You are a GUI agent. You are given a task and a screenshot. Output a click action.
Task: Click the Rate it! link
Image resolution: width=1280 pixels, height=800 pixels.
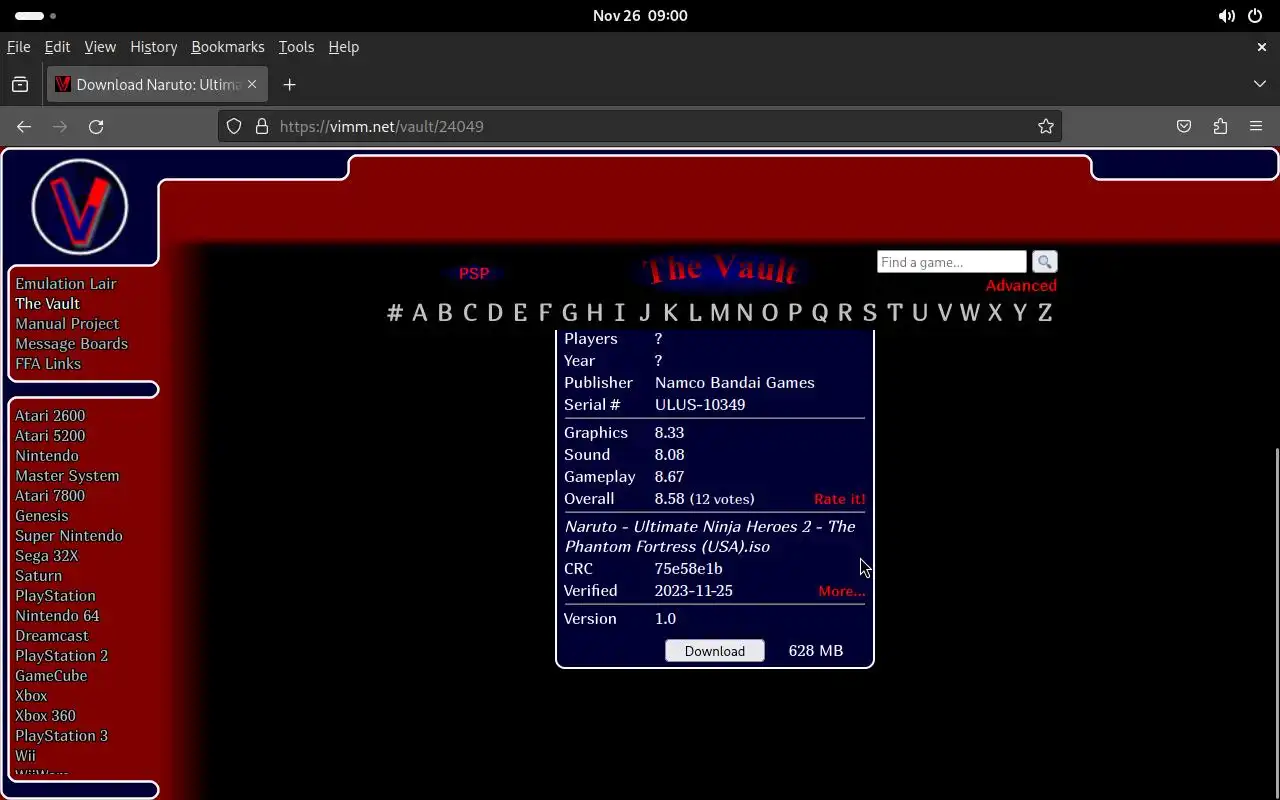[840, 499]
